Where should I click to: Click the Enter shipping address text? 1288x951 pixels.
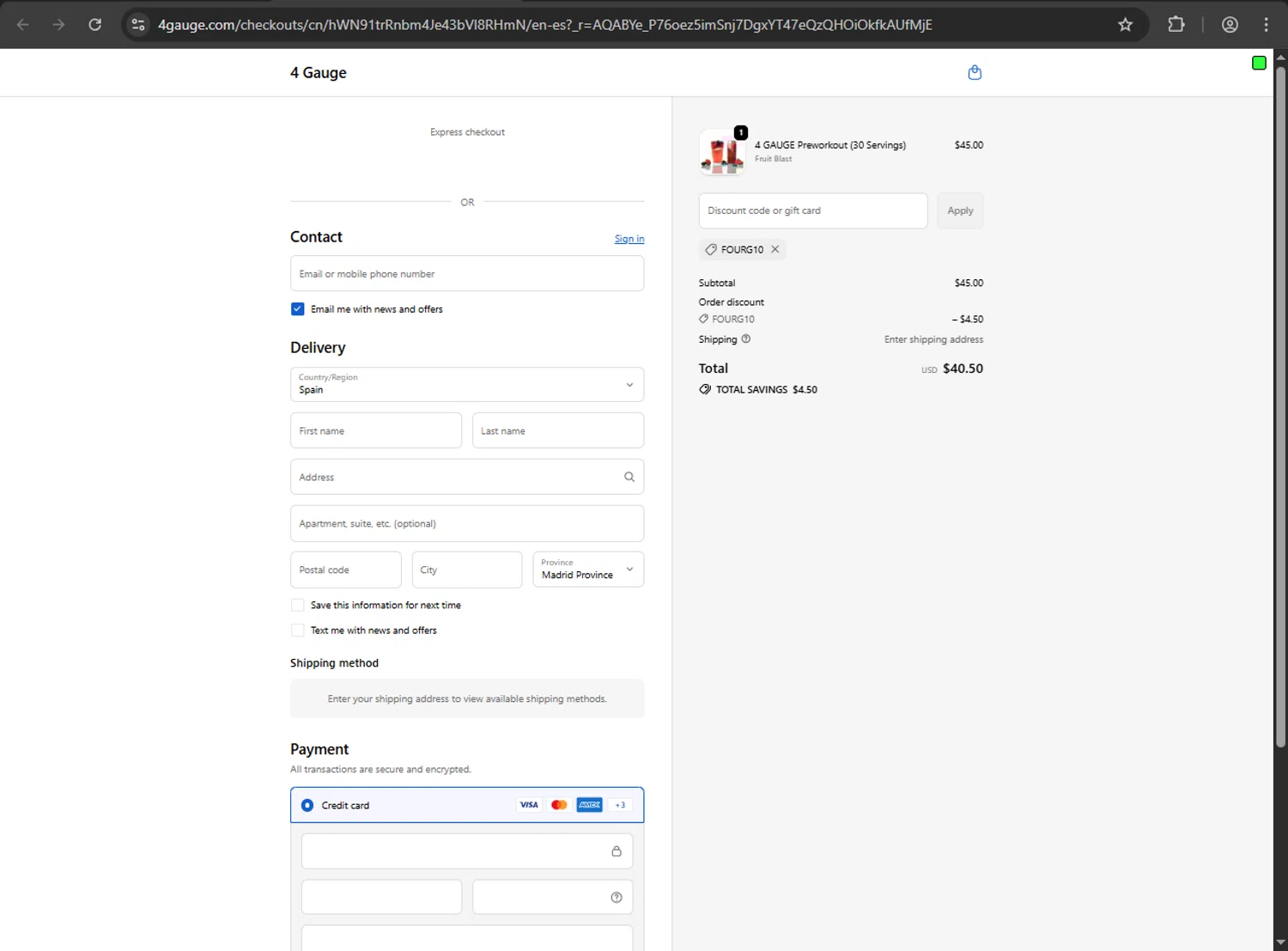coord(933,339)
